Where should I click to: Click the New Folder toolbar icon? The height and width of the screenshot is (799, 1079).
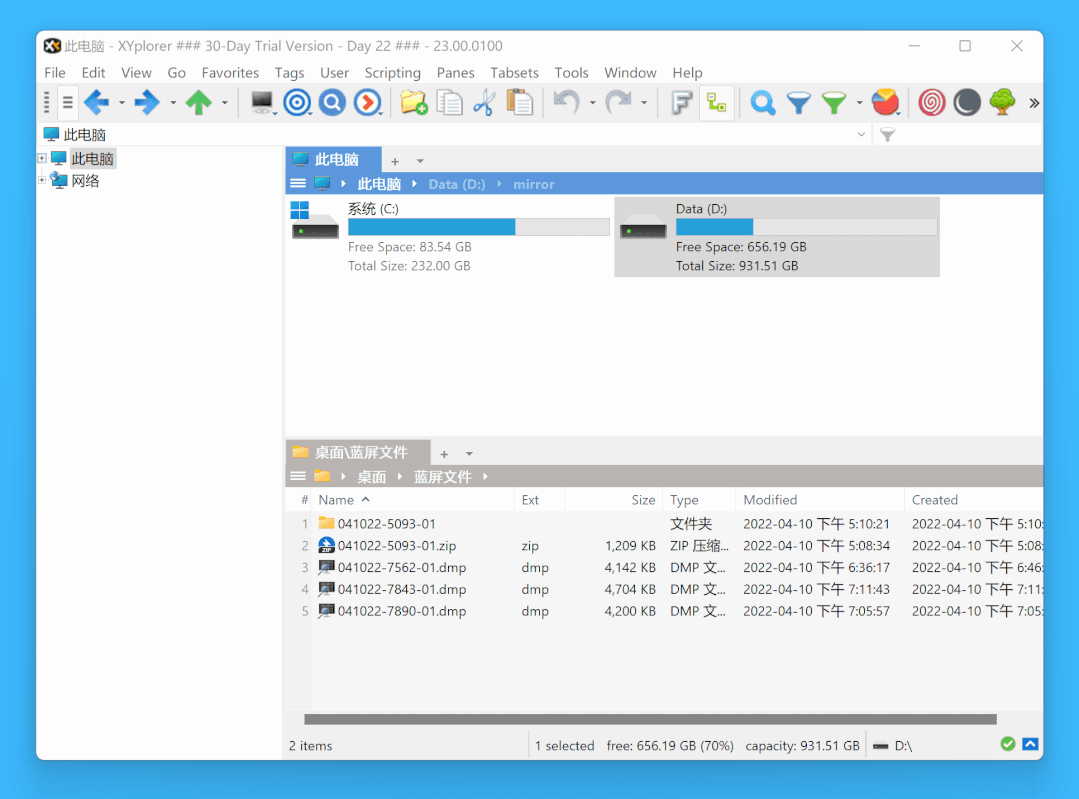(x=414, y=103)
